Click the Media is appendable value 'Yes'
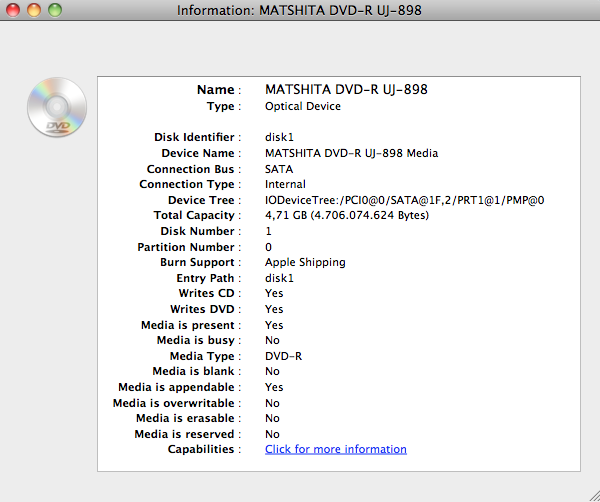The height and width of the screenshot is (502, 600). coord(274,387)
